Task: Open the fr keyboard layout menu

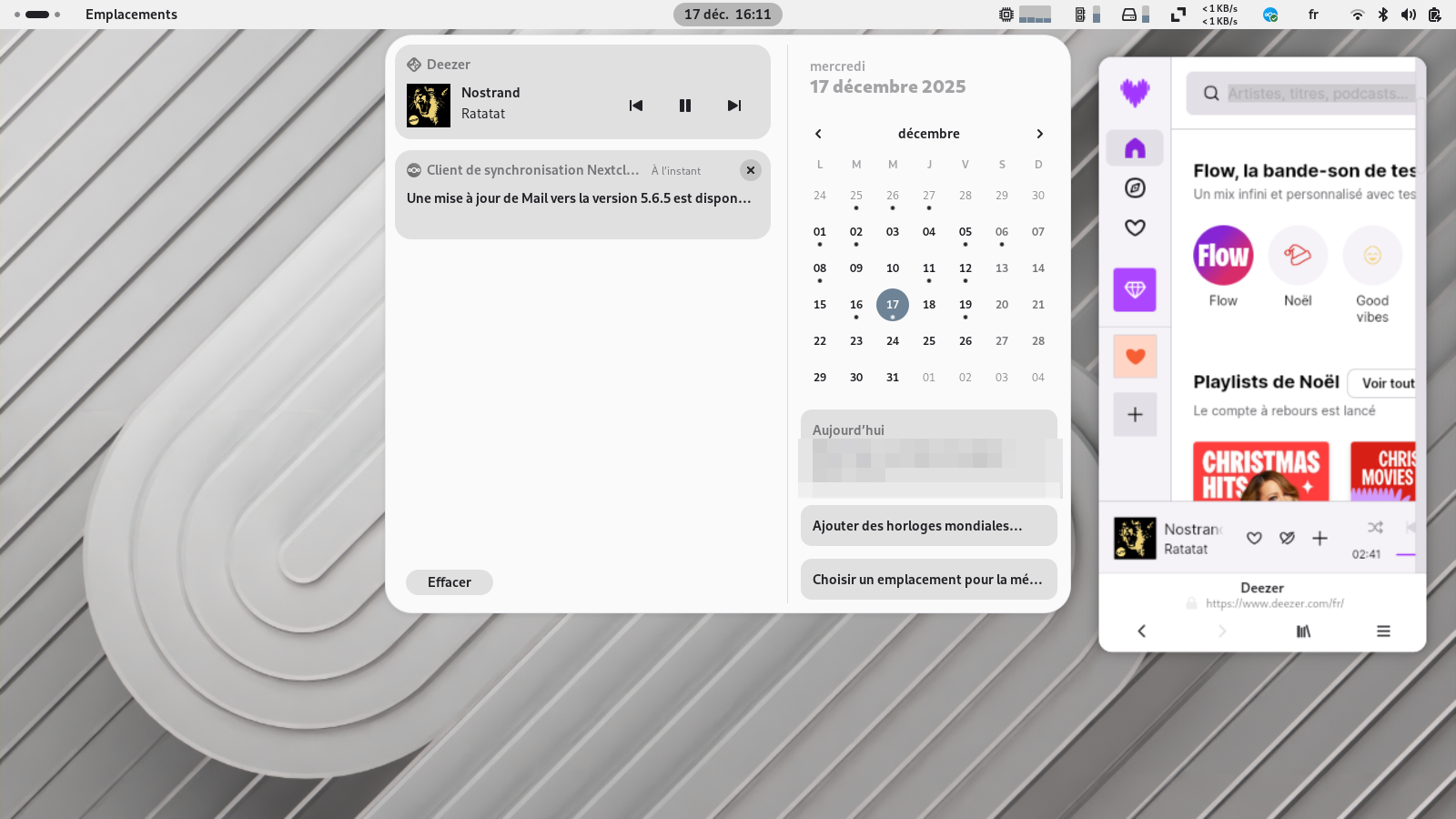Action: coord(1313,15)
